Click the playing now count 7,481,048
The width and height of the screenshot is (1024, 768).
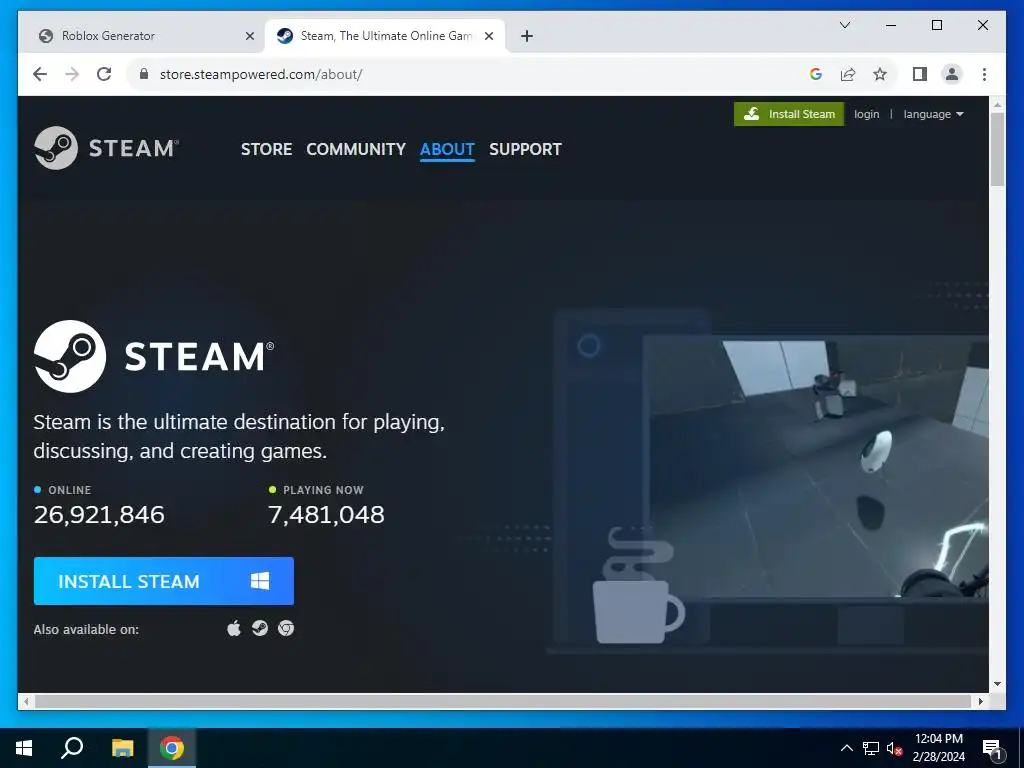(327, 515)
